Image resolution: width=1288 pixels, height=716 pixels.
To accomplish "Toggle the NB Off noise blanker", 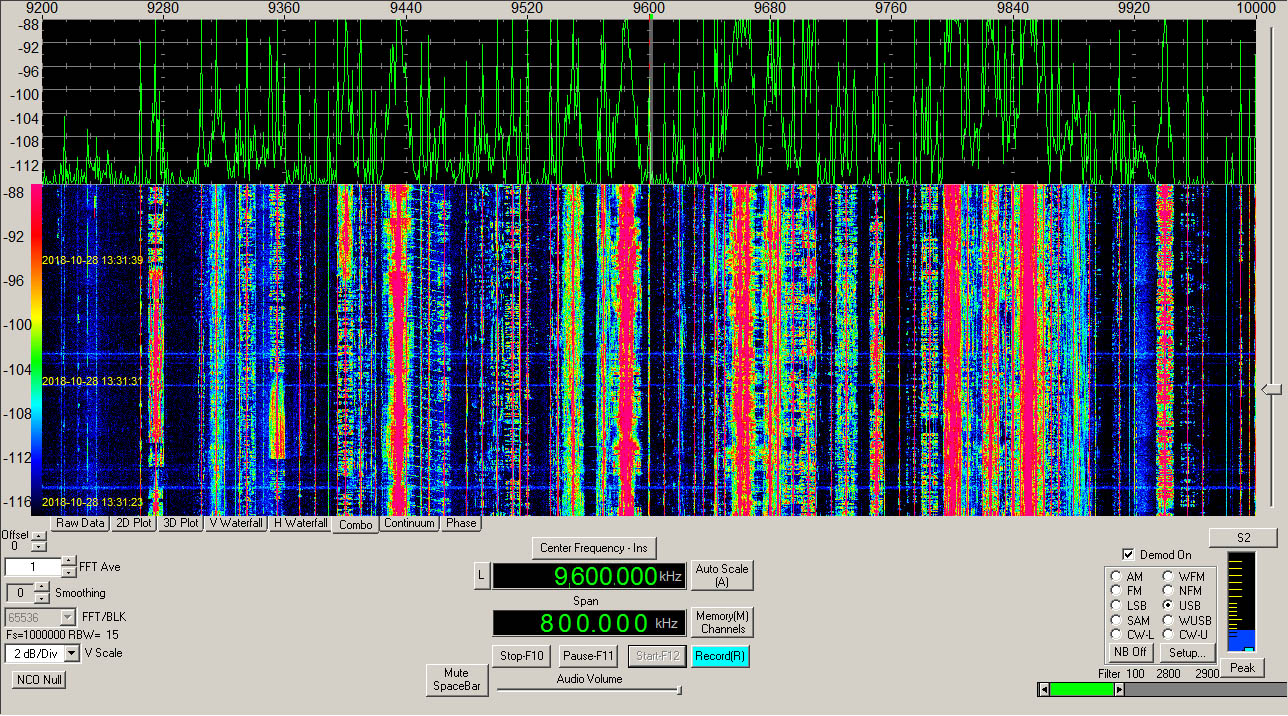I will (x=1129, y=652).
